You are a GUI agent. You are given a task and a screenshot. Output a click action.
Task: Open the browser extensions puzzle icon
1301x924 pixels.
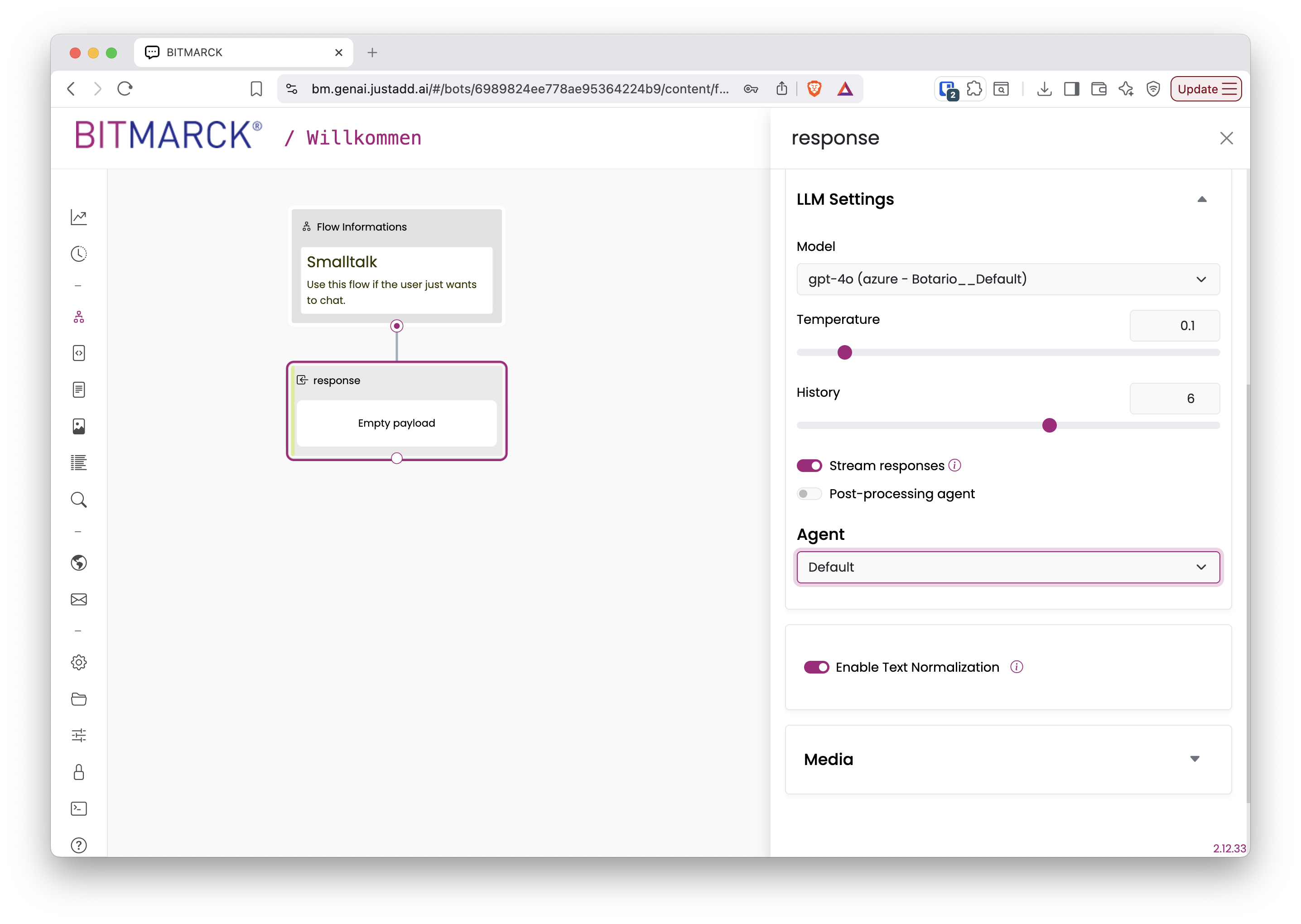974,89
